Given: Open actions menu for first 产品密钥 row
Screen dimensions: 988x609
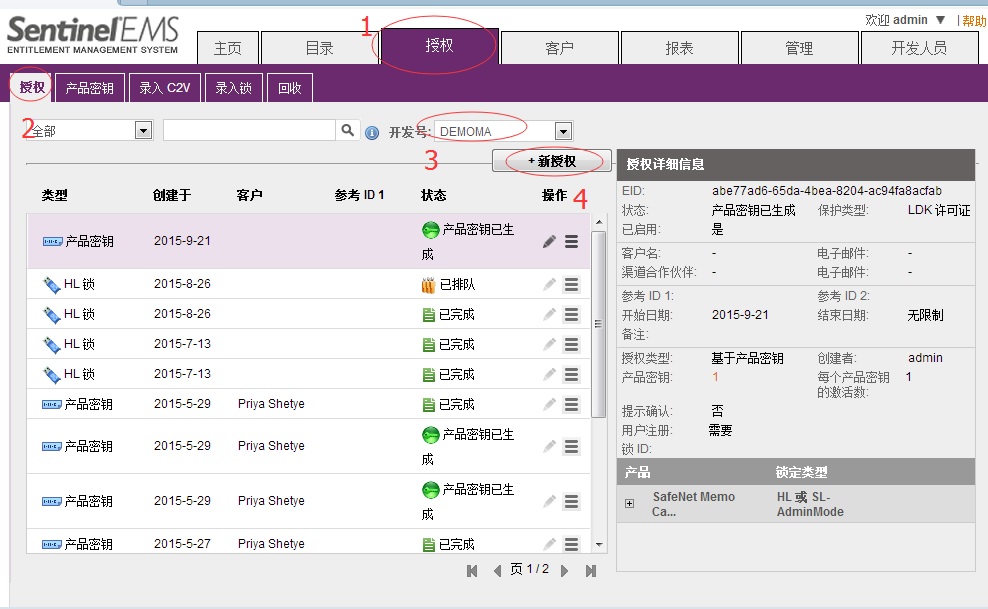Looking at the screenshot, I should (571, 241).
